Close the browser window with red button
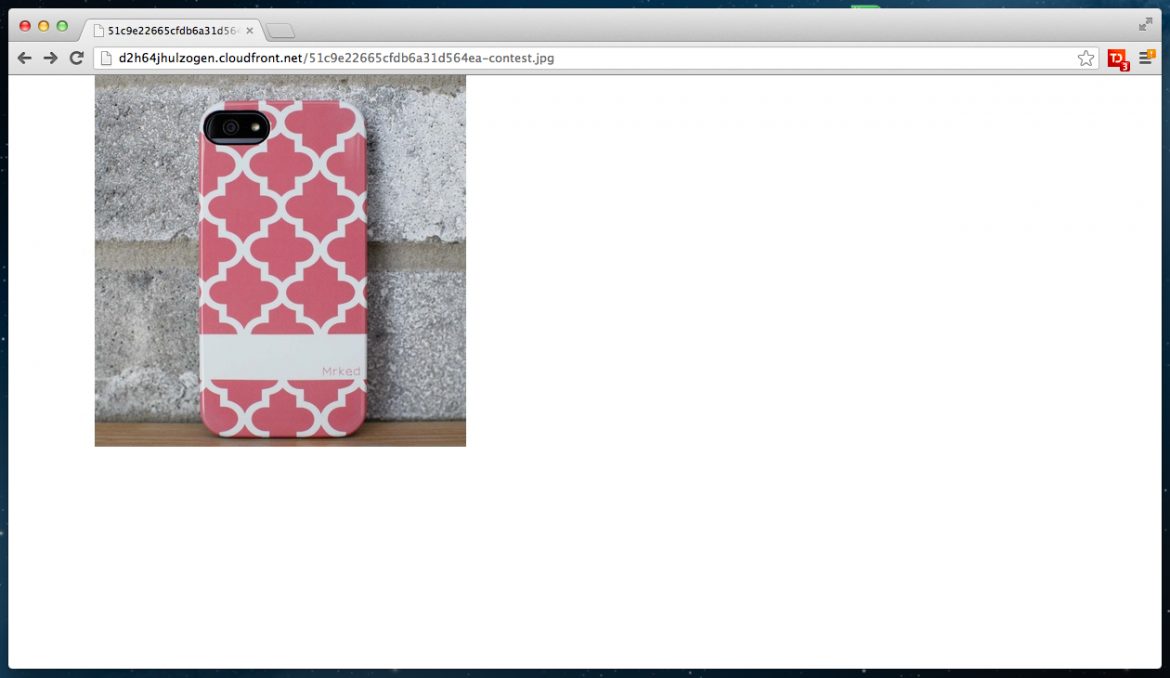This screenshot has width=1170, height=678. pyautogui.click(x=25, y=26)
